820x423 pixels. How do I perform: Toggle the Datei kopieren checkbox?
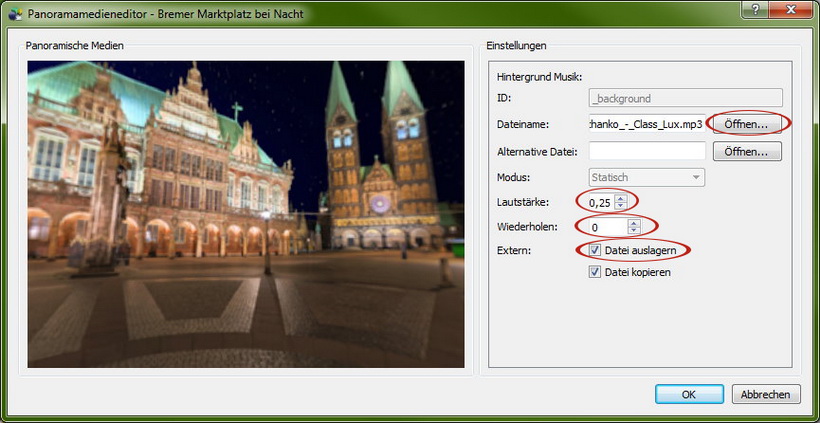pyautogui.click(x=596, y=272)
